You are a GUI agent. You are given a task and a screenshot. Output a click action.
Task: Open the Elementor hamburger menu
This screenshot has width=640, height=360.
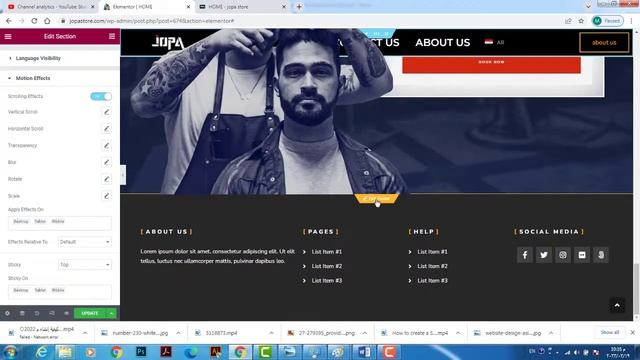[8, 36]
